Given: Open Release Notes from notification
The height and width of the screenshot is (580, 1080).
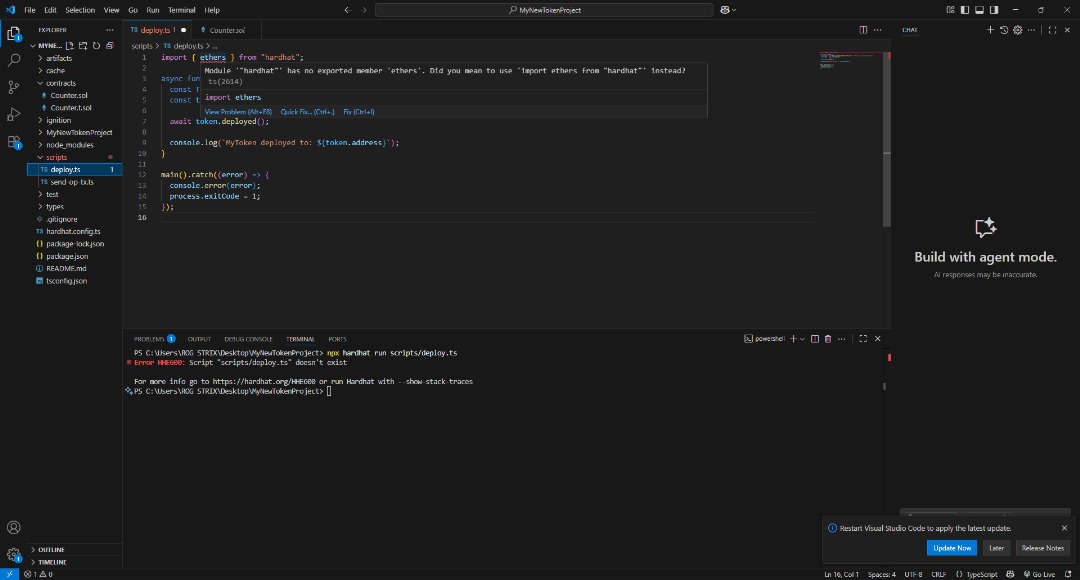Looking at the screenshot, I should [1043, 548].
